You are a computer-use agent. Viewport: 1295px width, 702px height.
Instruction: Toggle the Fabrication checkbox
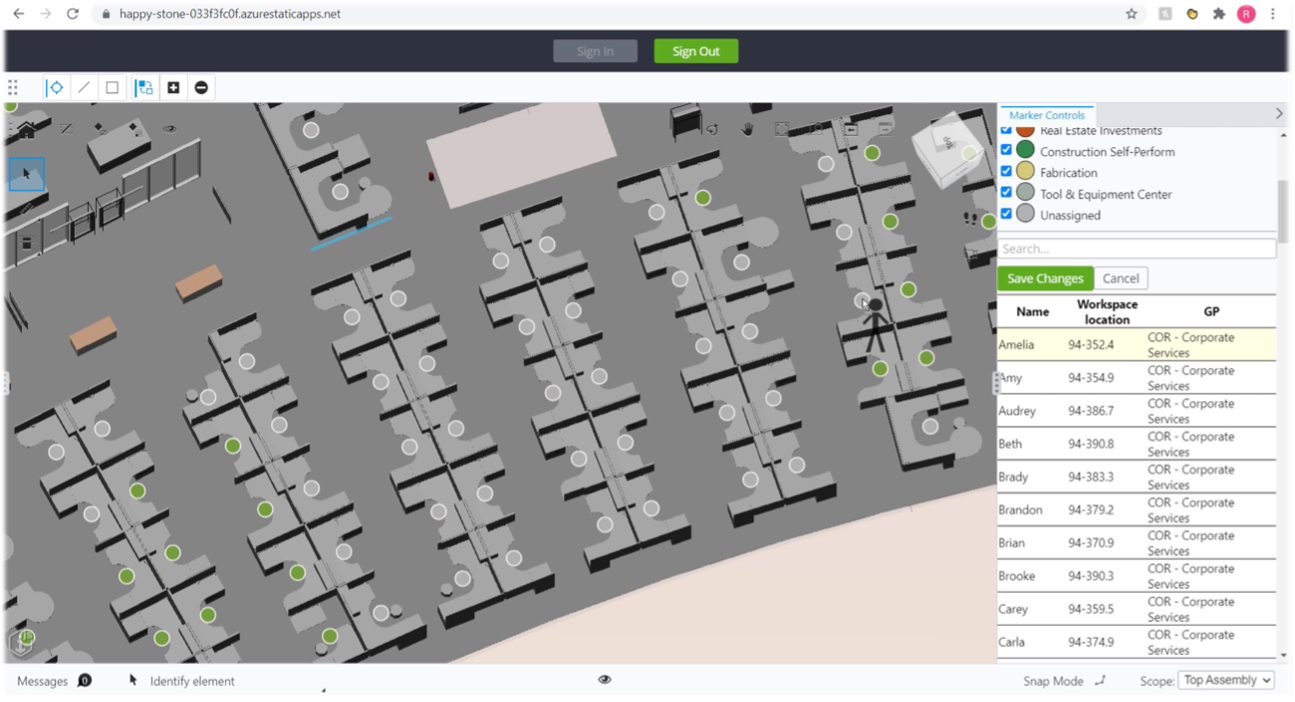[1006, 171]
